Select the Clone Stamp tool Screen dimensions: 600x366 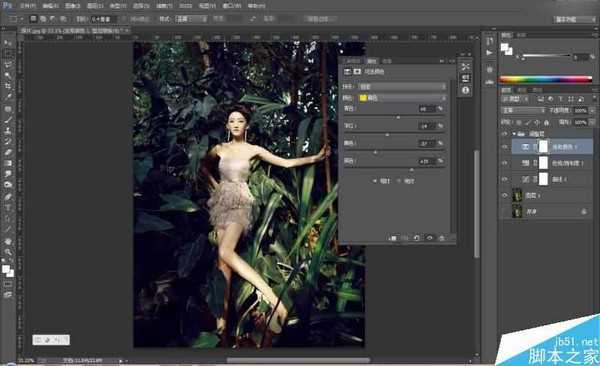(x=8, y=131)
